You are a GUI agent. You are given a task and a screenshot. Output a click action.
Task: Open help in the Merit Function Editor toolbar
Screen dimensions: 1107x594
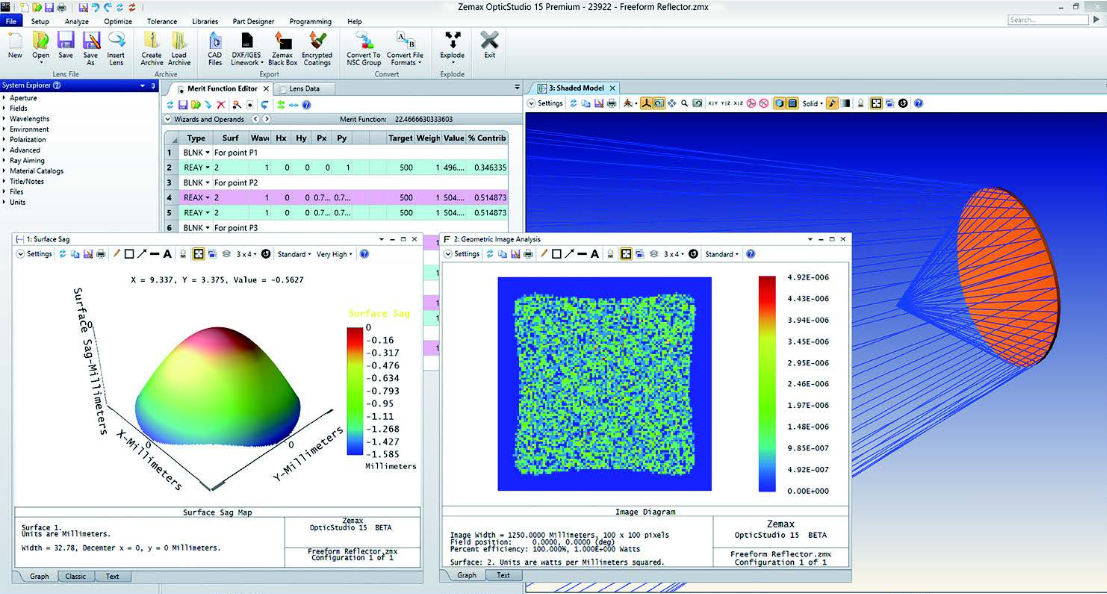point(306,105)
